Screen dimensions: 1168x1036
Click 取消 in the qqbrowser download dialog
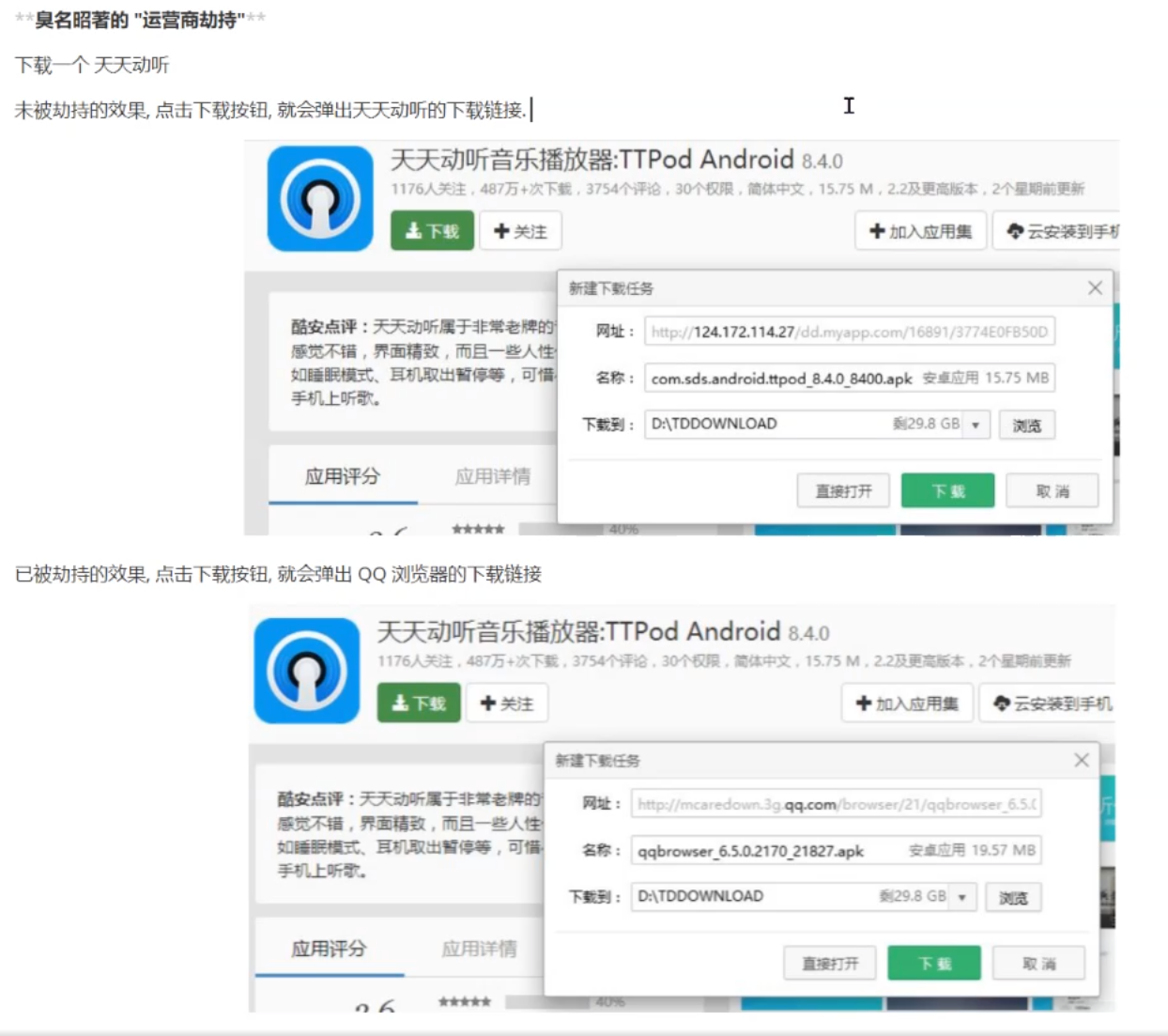[x=1038, y=963]
